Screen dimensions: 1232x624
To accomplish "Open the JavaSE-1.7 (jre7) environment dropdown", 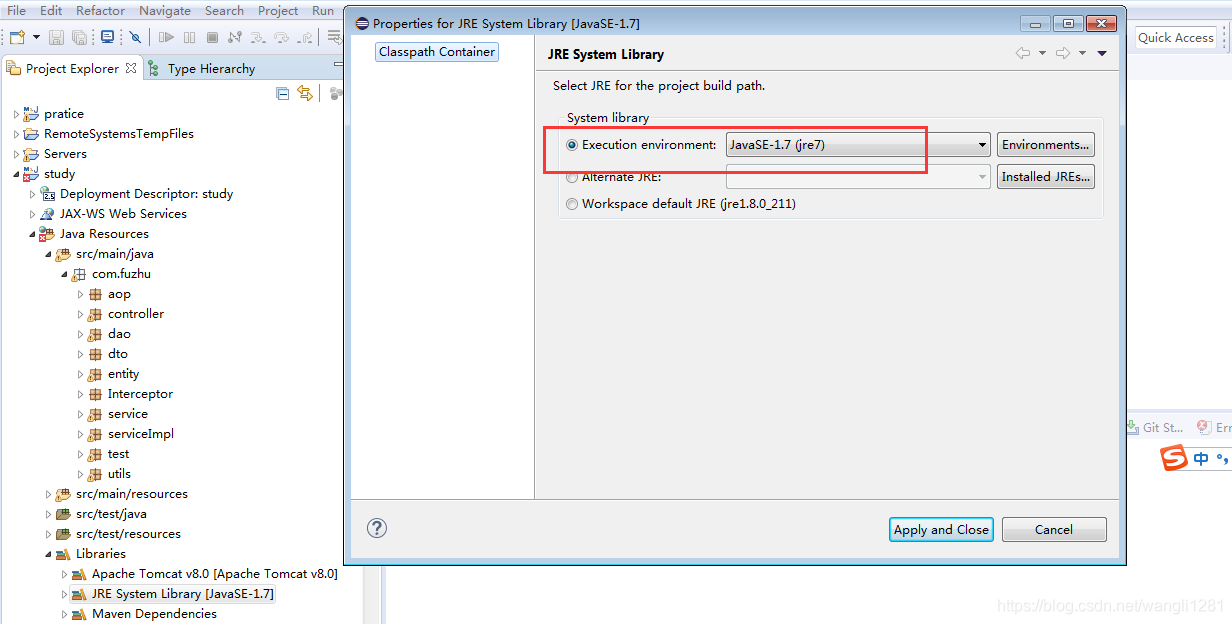I will point(858,145).
